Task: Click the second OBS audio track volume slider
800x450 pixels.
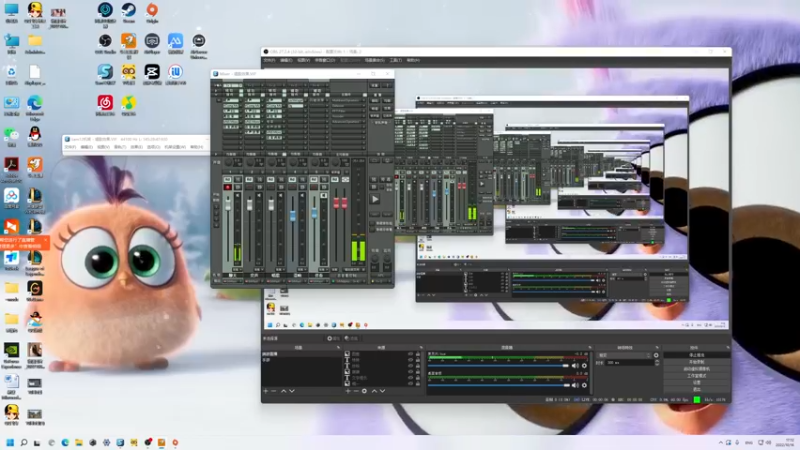Action: 498,385
